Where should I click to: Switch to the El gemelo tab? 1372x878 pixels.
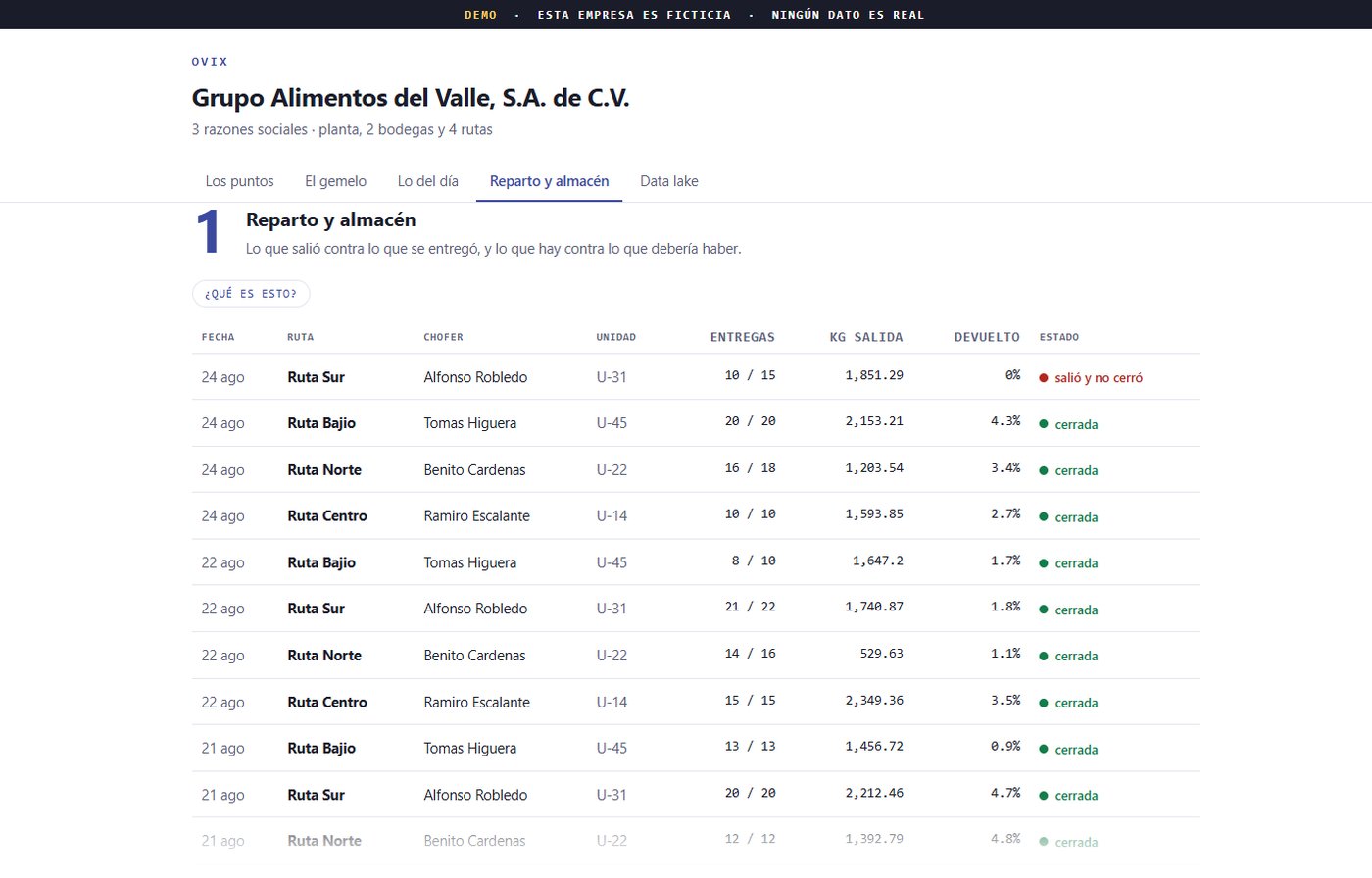(335, 181)
